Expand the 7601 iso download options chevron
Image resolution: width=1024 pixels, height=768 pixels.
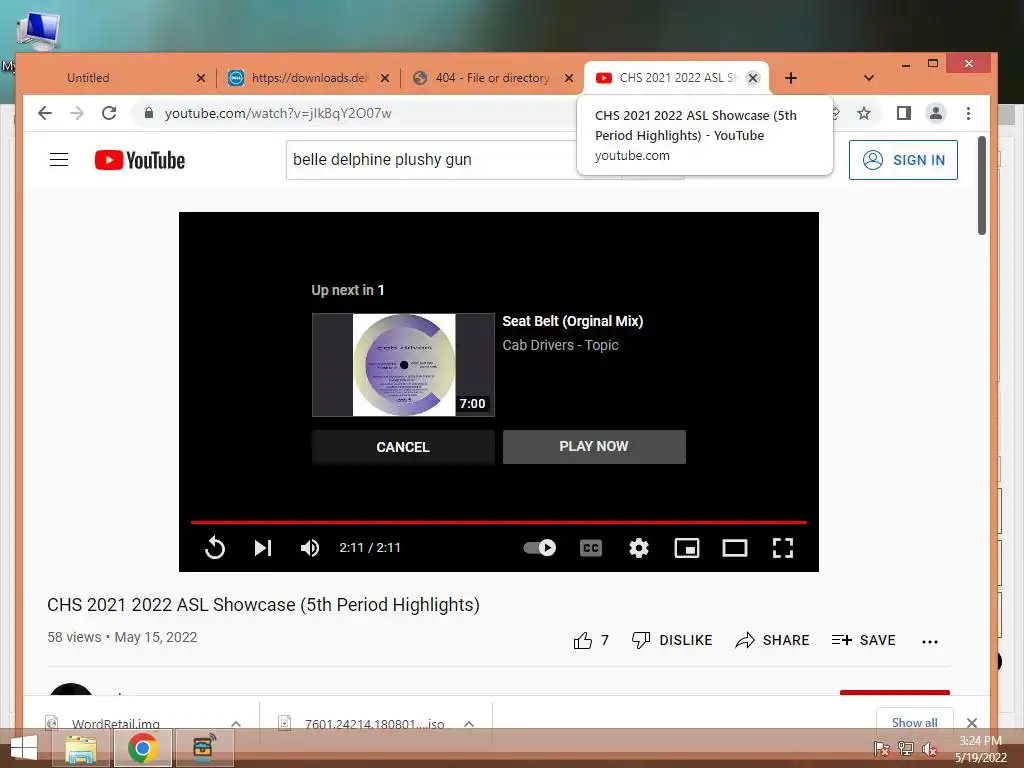(469, 724)
